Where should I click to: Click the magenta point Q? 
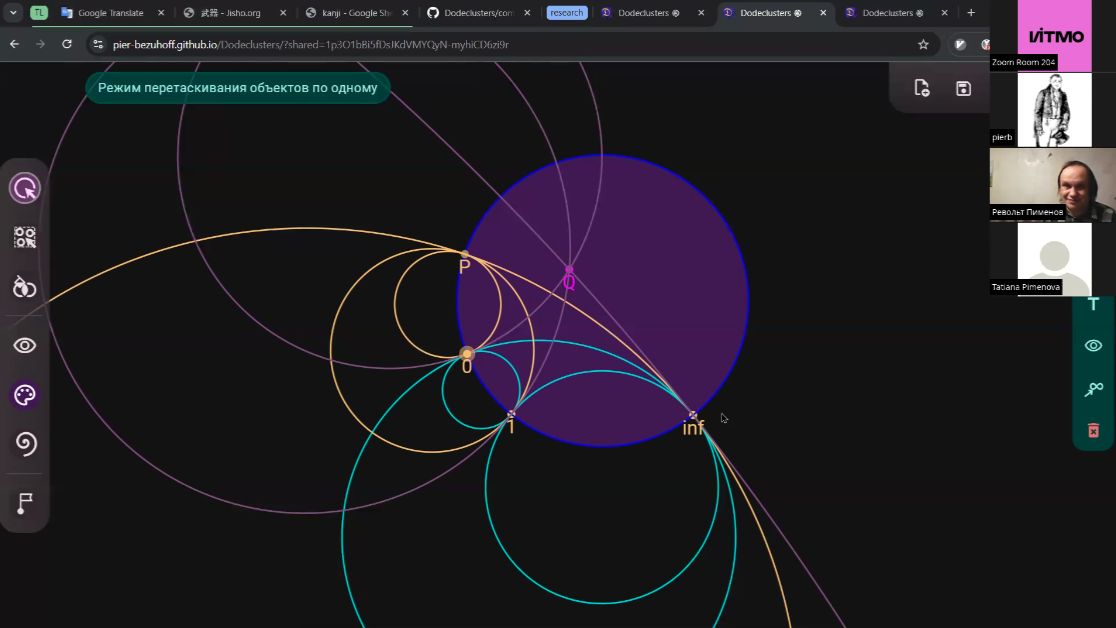point(569,270)
